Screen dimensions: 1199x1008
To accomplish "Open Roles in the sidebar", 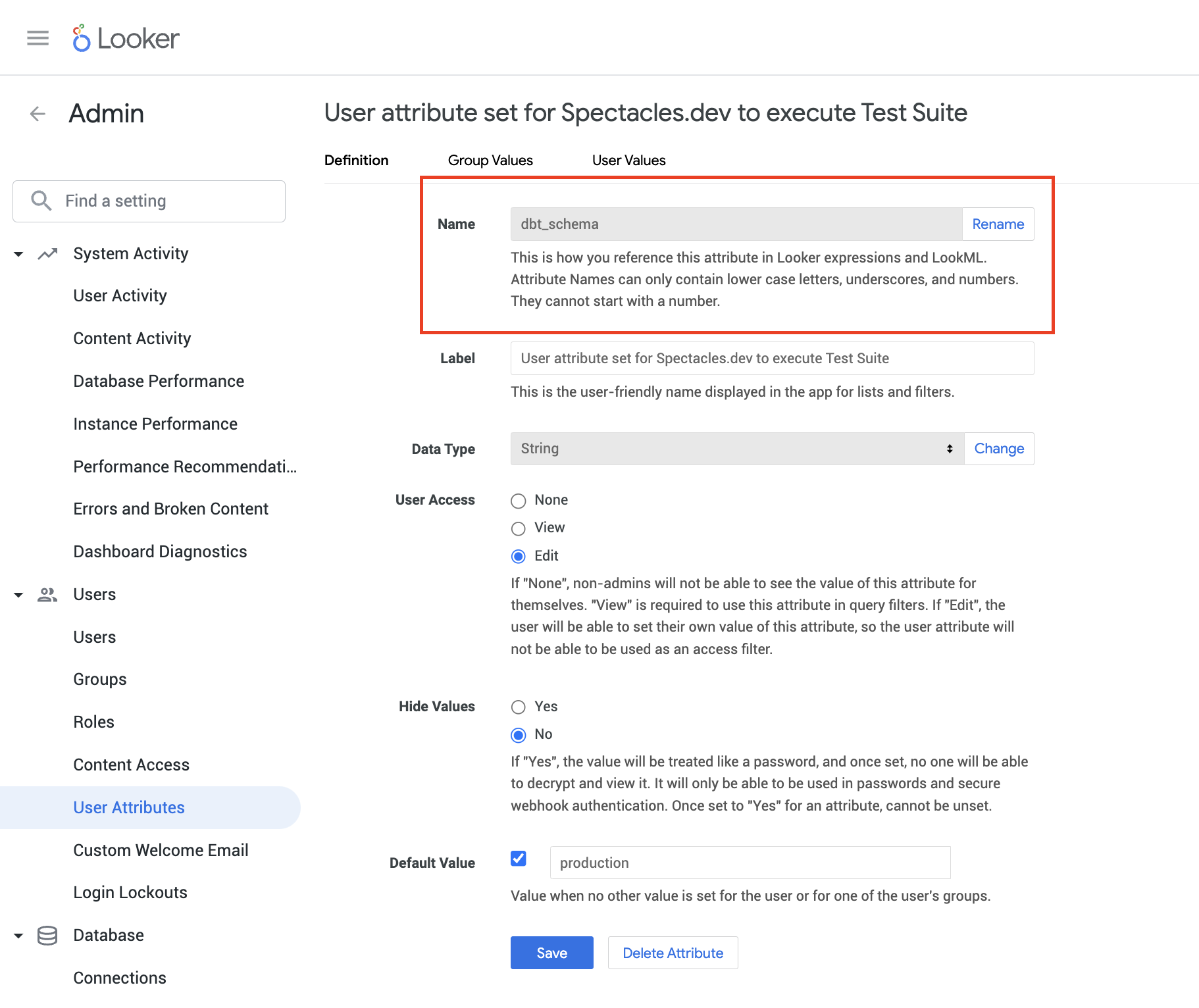I will click(x=94, y=722).
